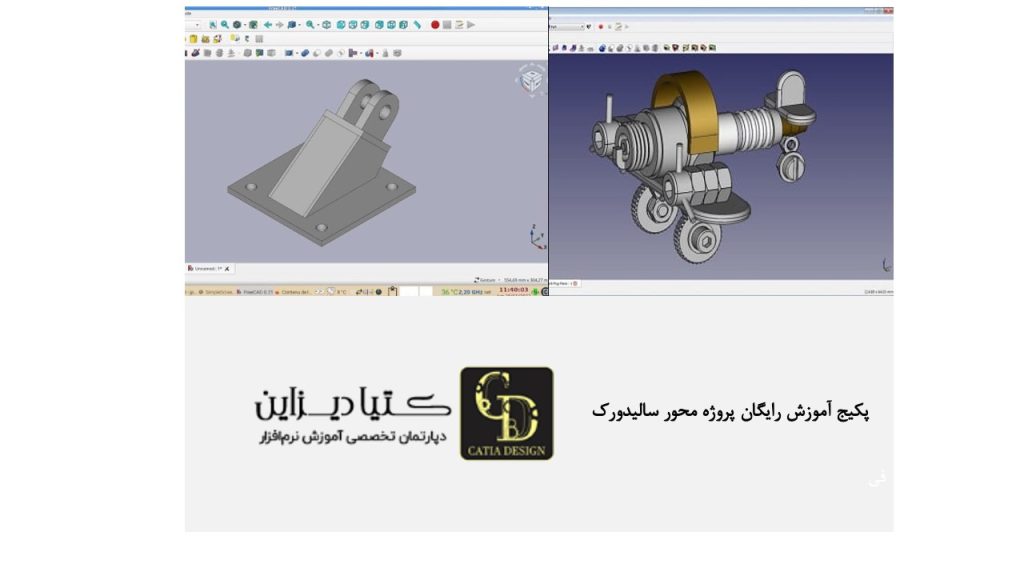The height and width of the screenshot is (576, 1024).
Task: Expand the dropdown arrow beside the zoom tool
Action: [316, 25]
